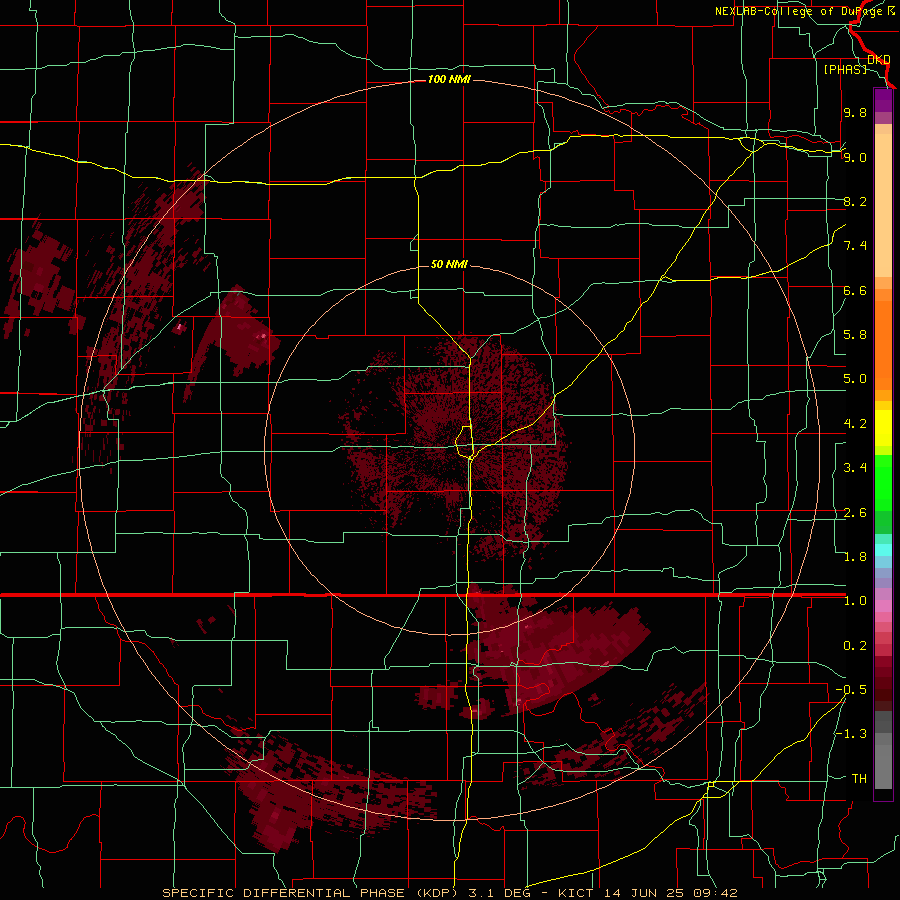Click the 5.0 value on the color scale

pos(855,379)
